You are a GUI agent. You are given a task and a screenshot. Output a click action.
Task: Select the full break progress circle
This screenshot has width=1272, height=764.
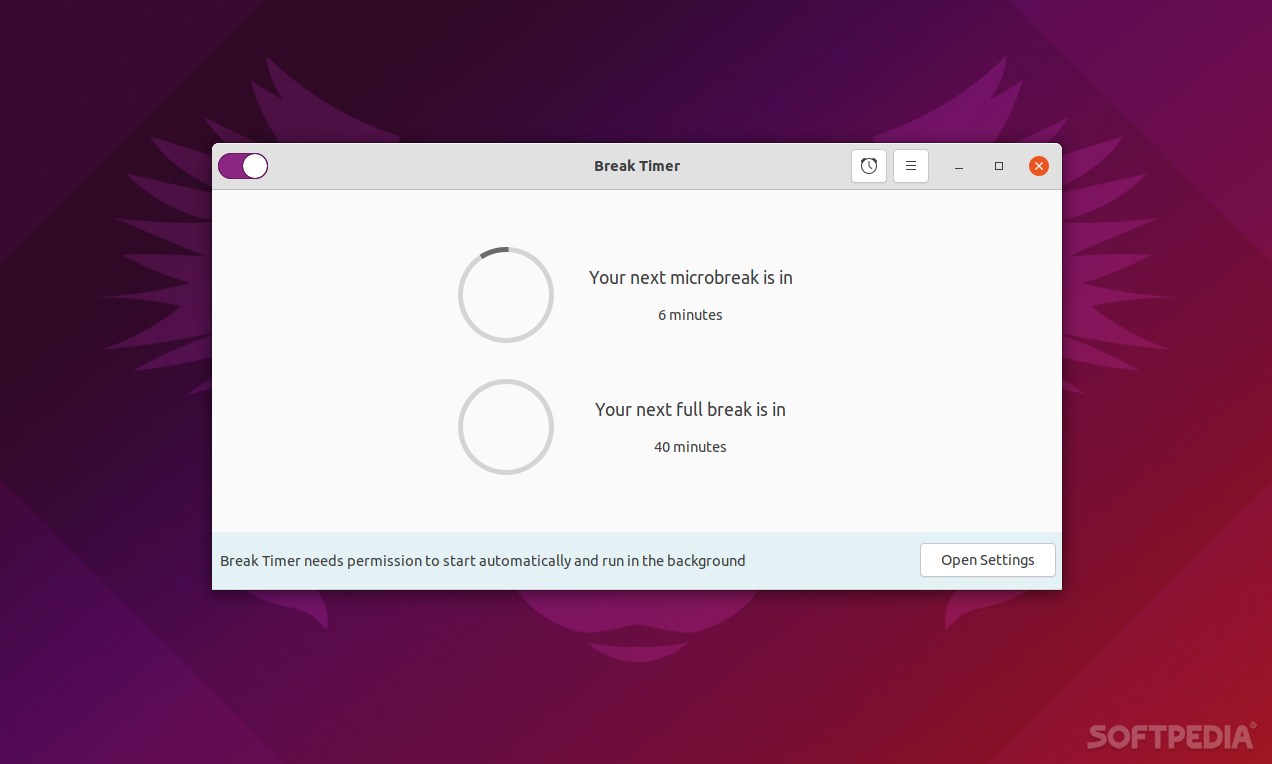(x=506, y=427)
